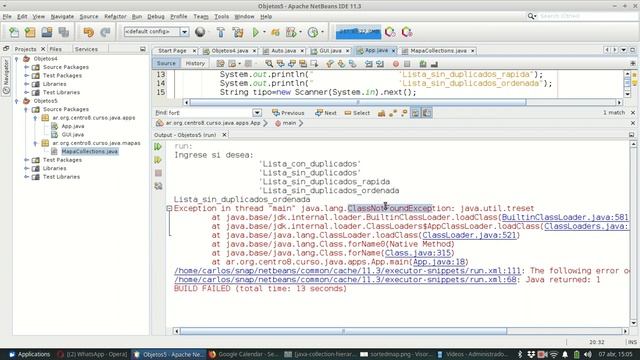Expand Source Packages under Objetos4
The image size is (640, 360).
(x=26, y=67)
